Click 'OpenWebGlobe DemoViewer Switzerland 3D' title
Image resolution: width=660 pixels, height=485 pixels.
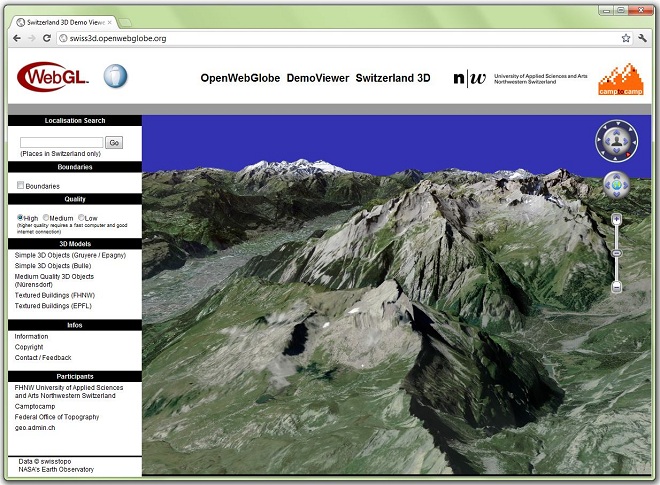click(x=315, y=78)
